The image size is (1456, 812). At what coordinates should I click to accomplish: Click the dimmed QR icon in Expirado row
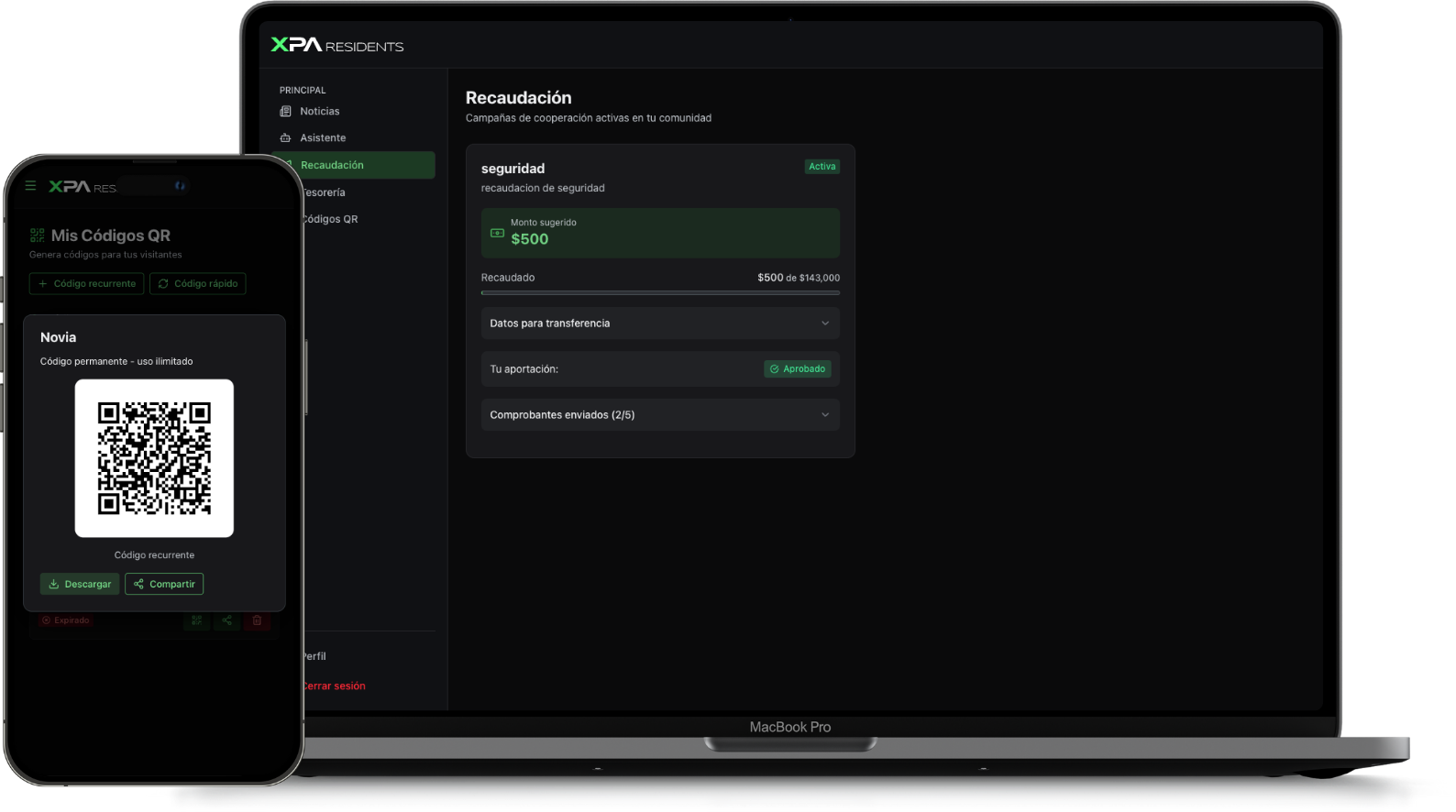click(x=196, y=620)
